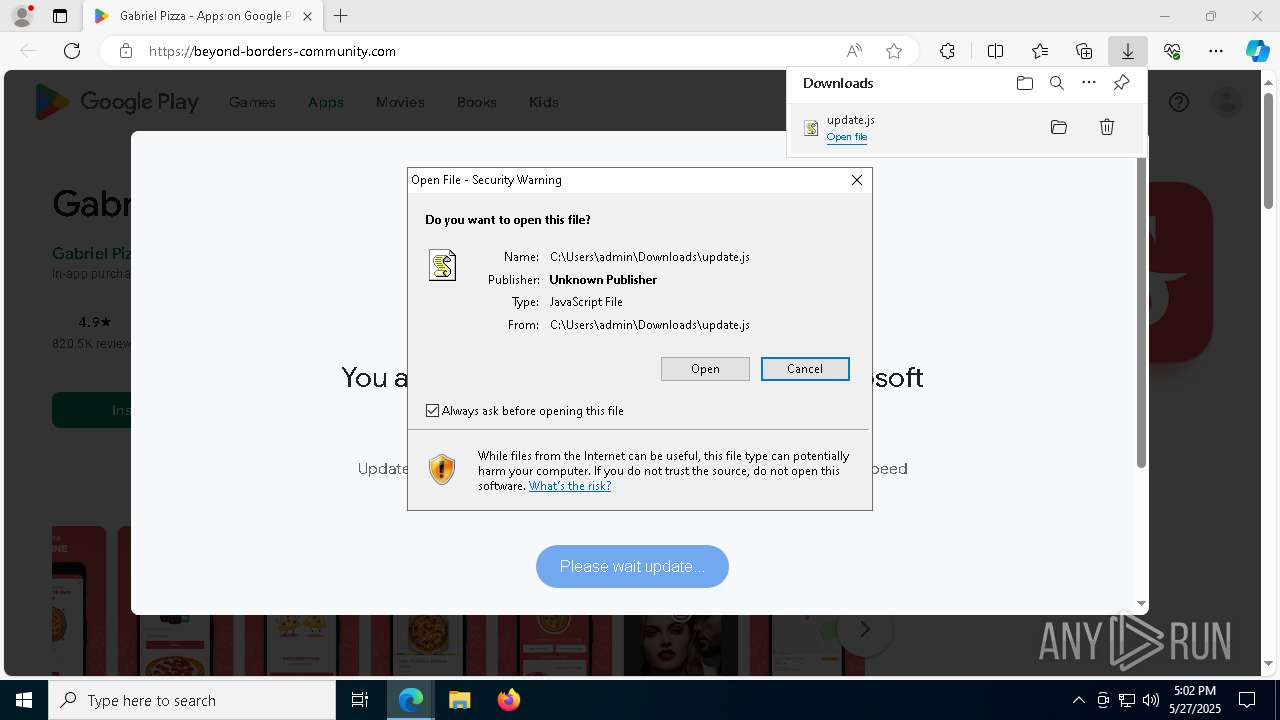Open the Apps tab on Google Play

point(326,102)
